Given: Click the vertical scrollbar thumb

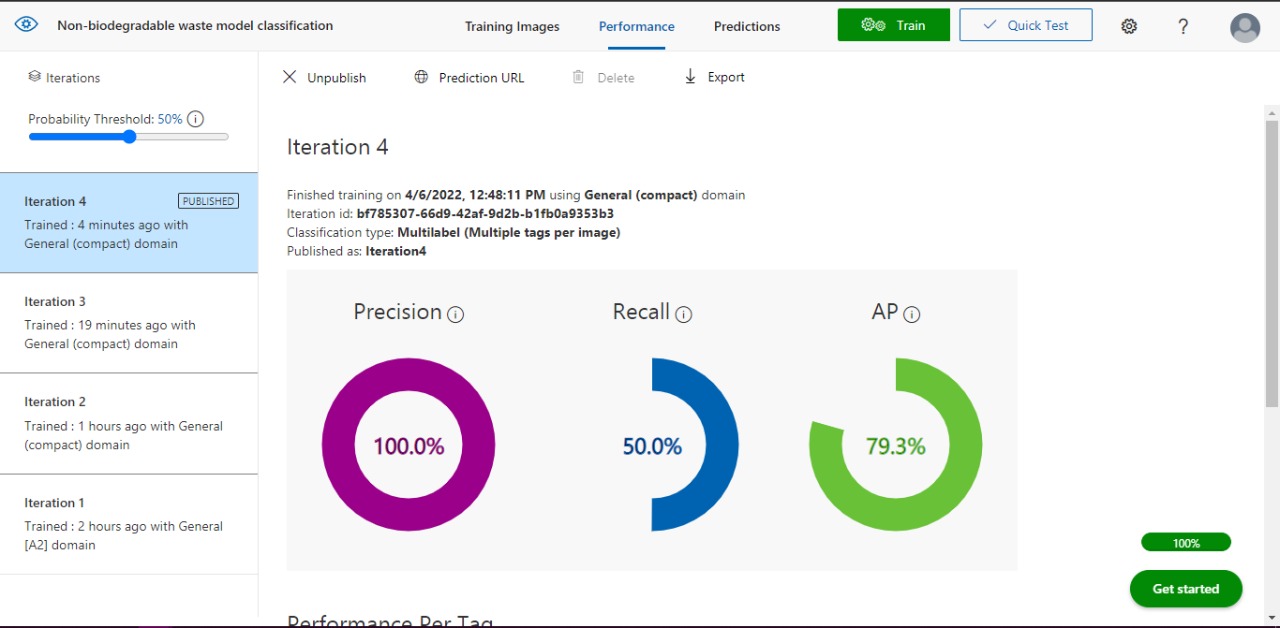Looking at the screenshot, I should pyautogui.click(x=1272, y=263).
